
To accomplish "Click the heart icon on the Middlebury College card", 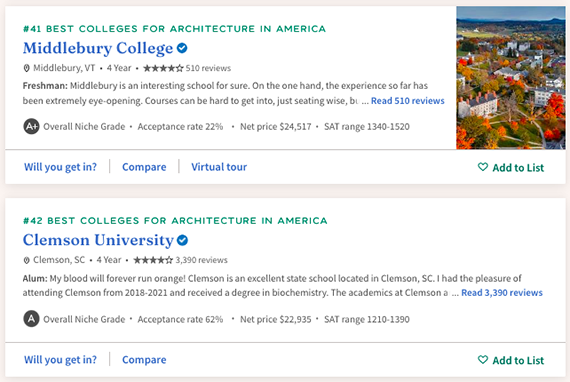I will click(x=483, y=167).
